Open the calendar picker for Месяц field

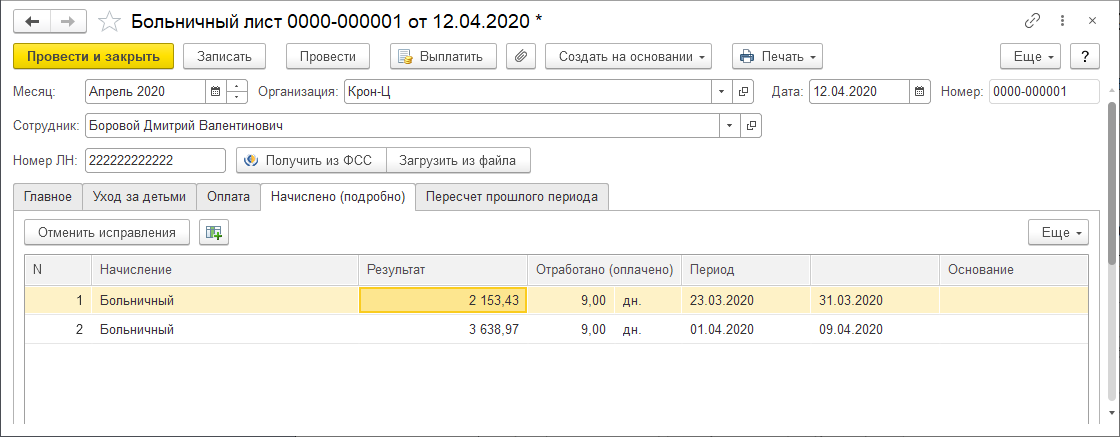[x=215, y=91]
